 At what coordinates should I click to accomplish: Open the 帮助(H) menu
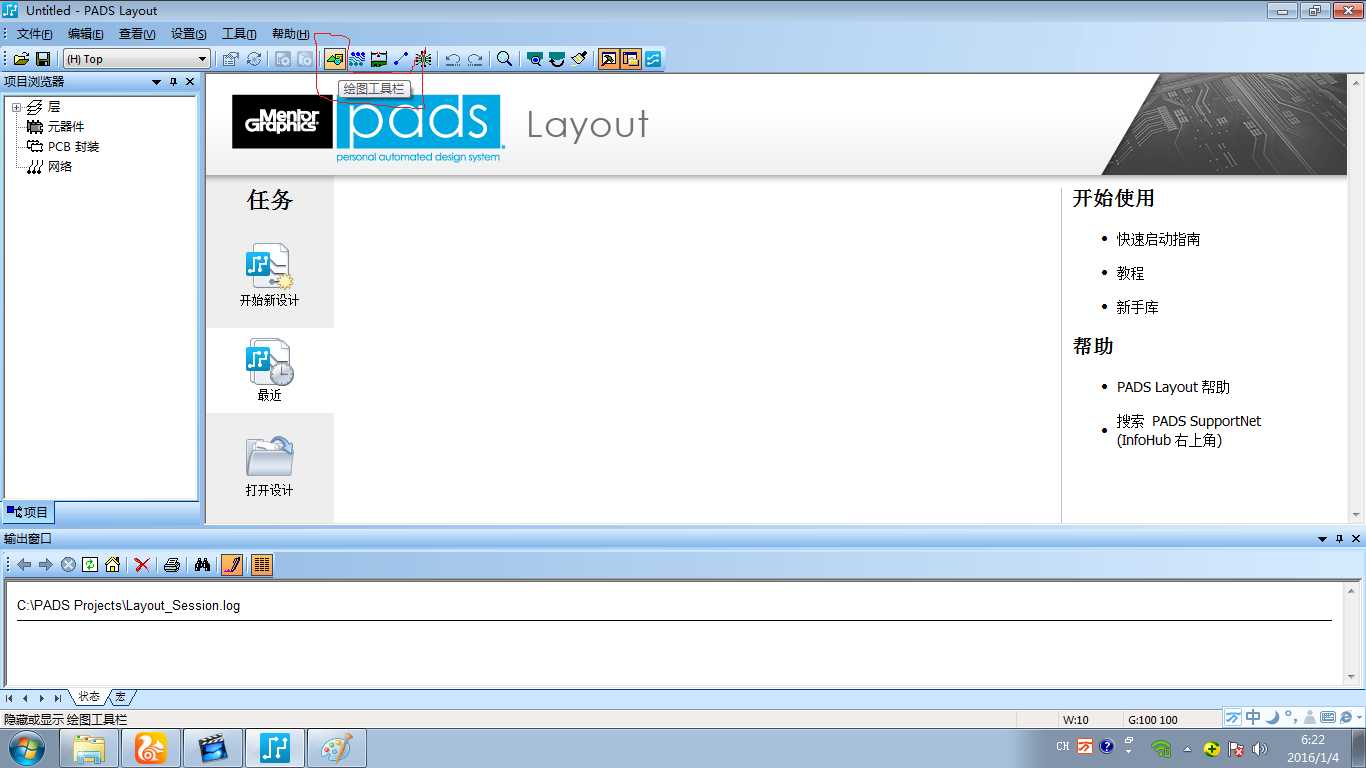[290, 34]
